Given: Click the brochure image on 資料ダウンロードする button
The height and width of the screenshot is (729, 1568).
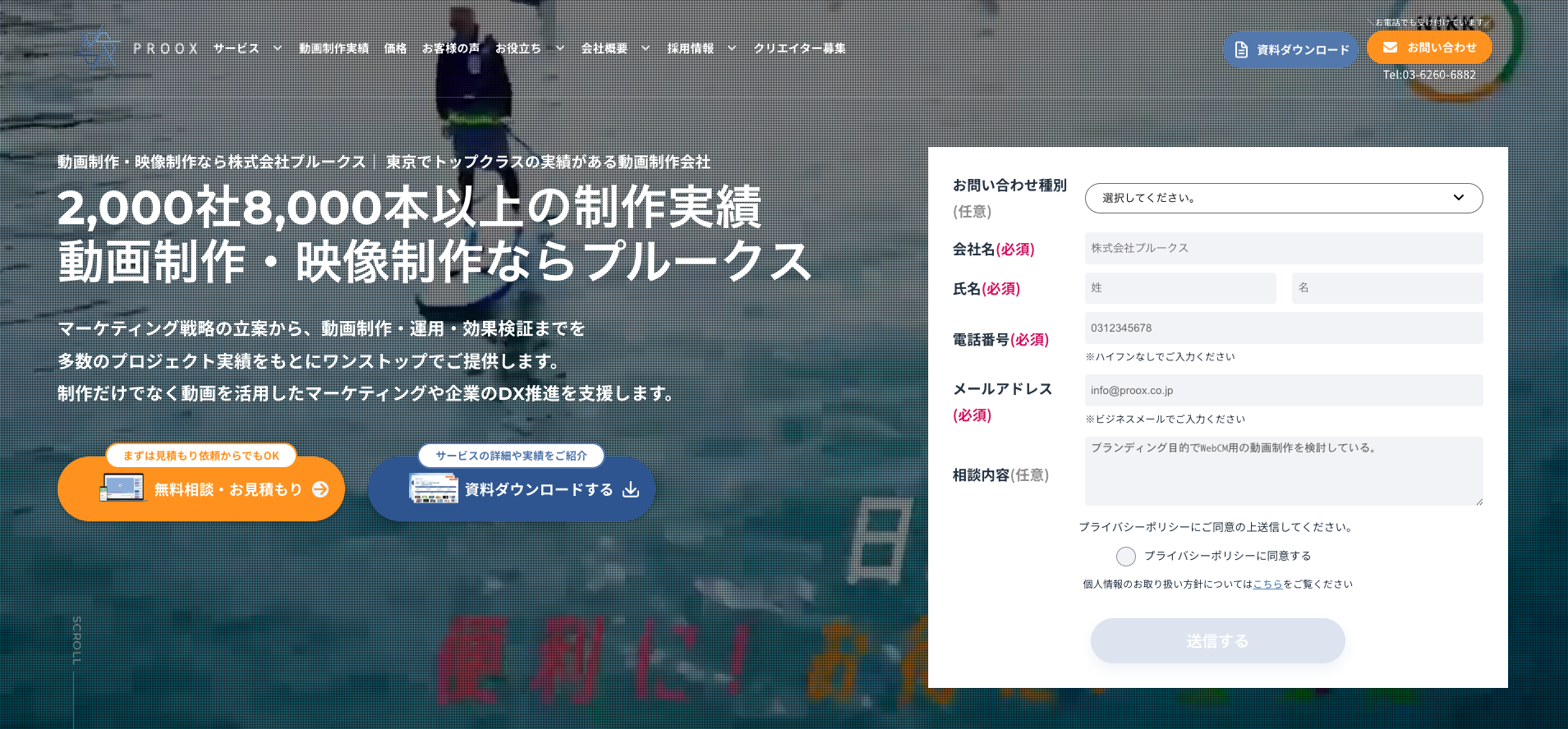Looking at the screenshot, I should [x=434, y=488].
